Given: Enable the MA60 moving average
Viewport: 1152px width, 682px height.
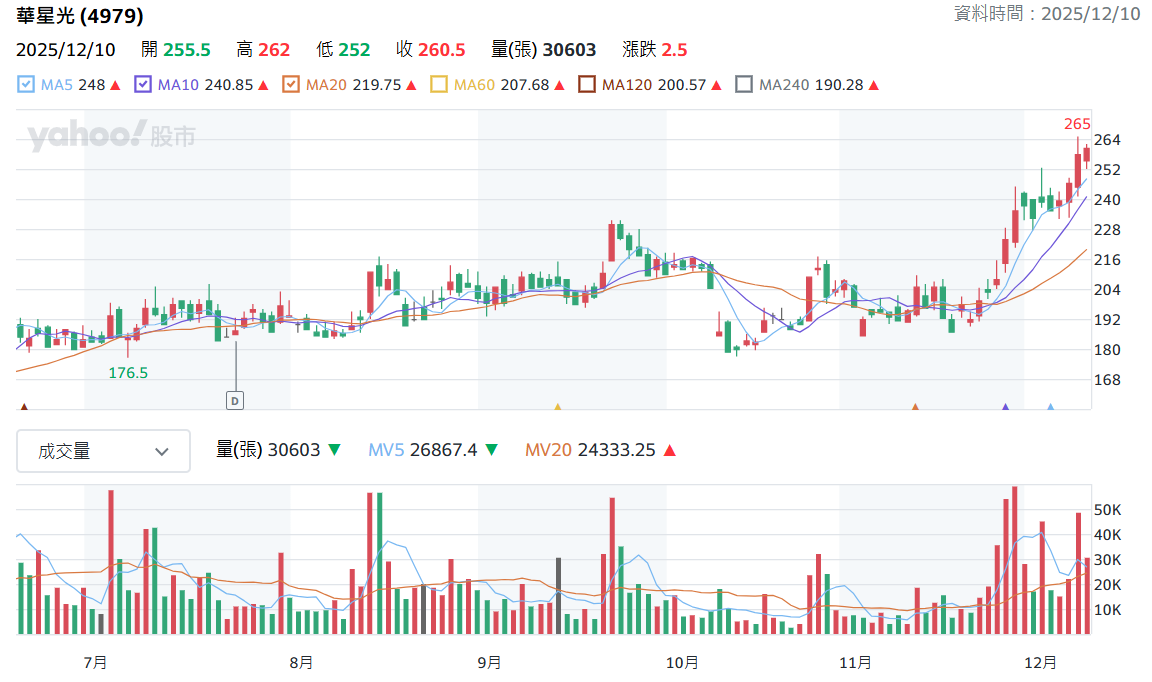Looking at the screenshot, I should point(439,85).
